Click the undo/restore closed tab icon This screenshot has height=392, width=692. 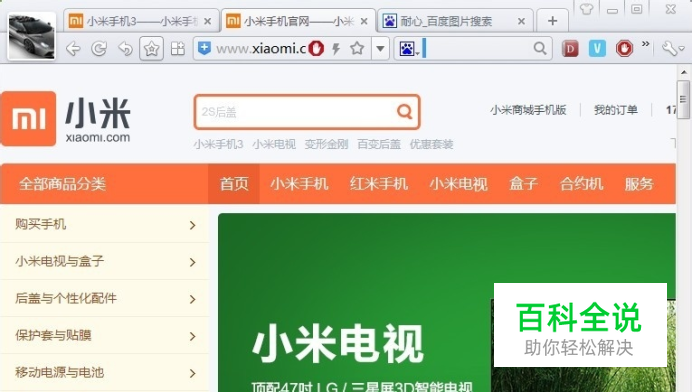click(125, 49)
